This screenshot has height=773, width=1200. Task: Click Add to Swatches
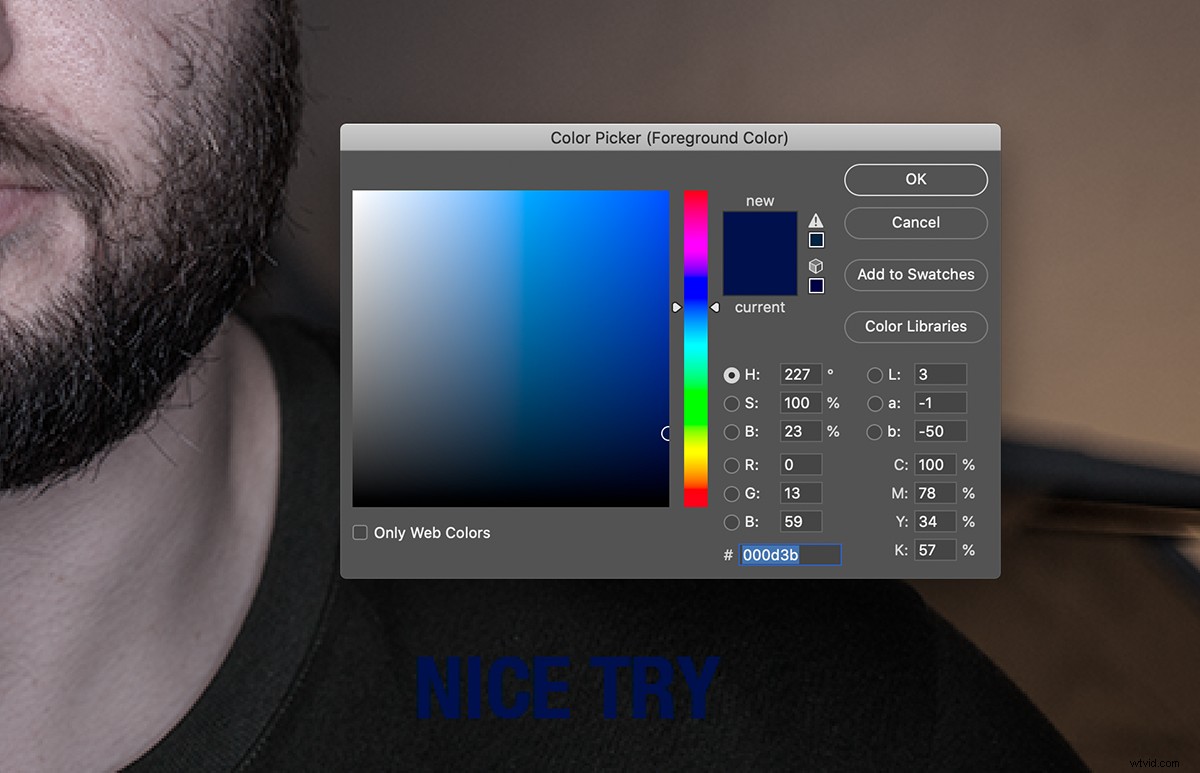click(x=915, y=274)
